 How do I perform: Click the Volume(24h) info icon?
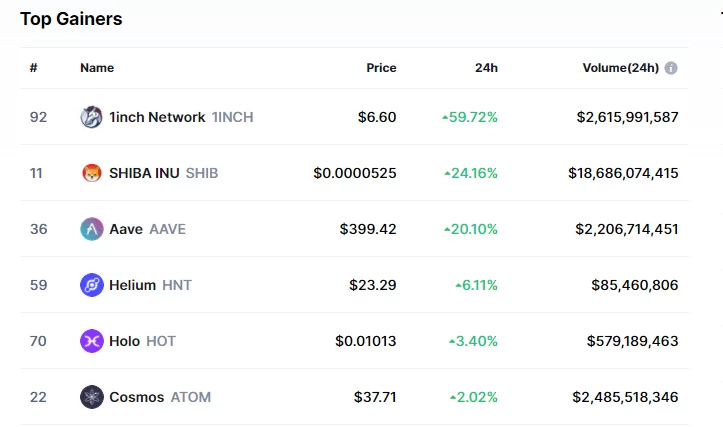[671, 68]
